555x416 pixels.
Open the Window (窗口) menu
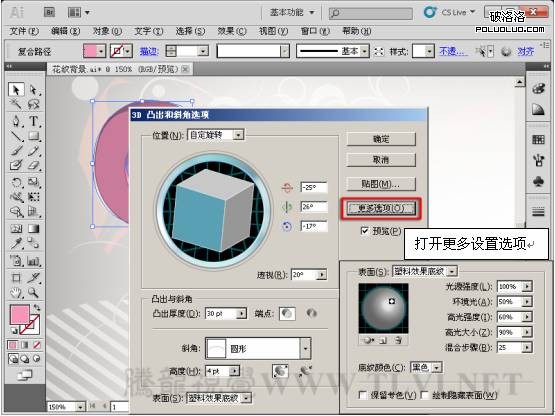tap(315, 32)
